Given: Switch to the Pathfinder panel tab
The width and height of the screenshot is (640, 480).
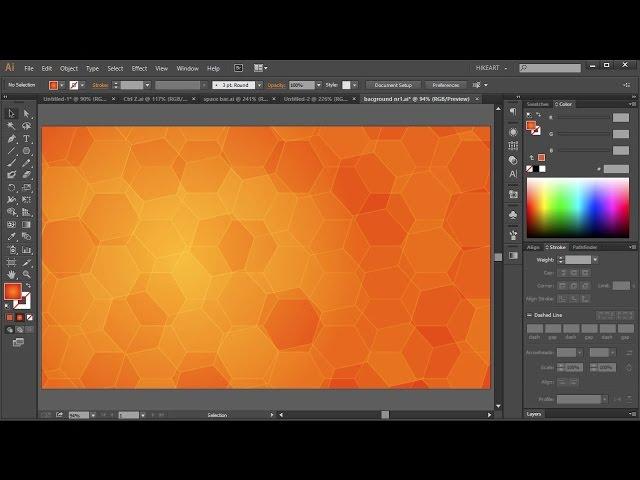Looking at the screenshot, I should 584,247.
